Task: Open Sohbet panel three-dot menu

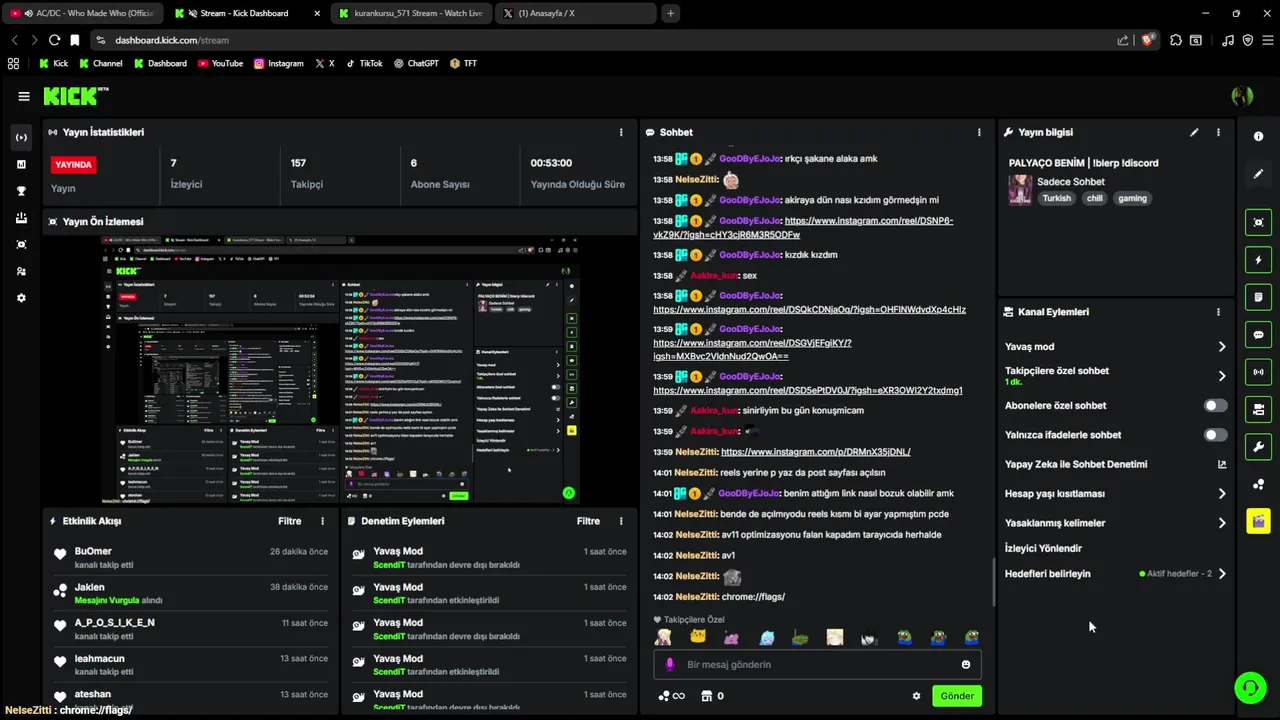Action: 979,132
